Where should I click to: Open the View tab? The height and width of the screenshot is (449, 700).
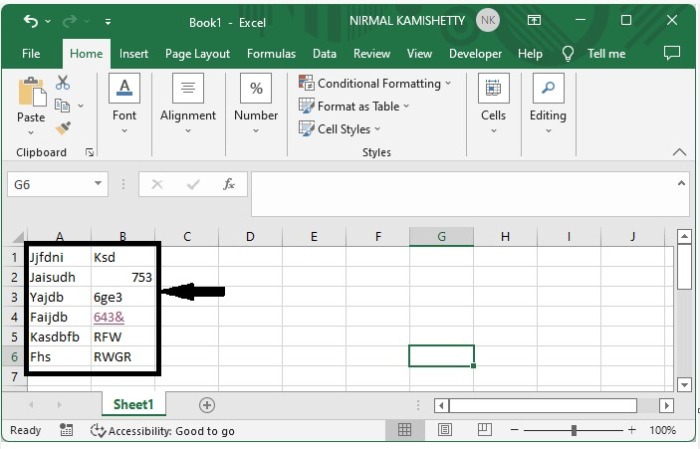[419, 54]
